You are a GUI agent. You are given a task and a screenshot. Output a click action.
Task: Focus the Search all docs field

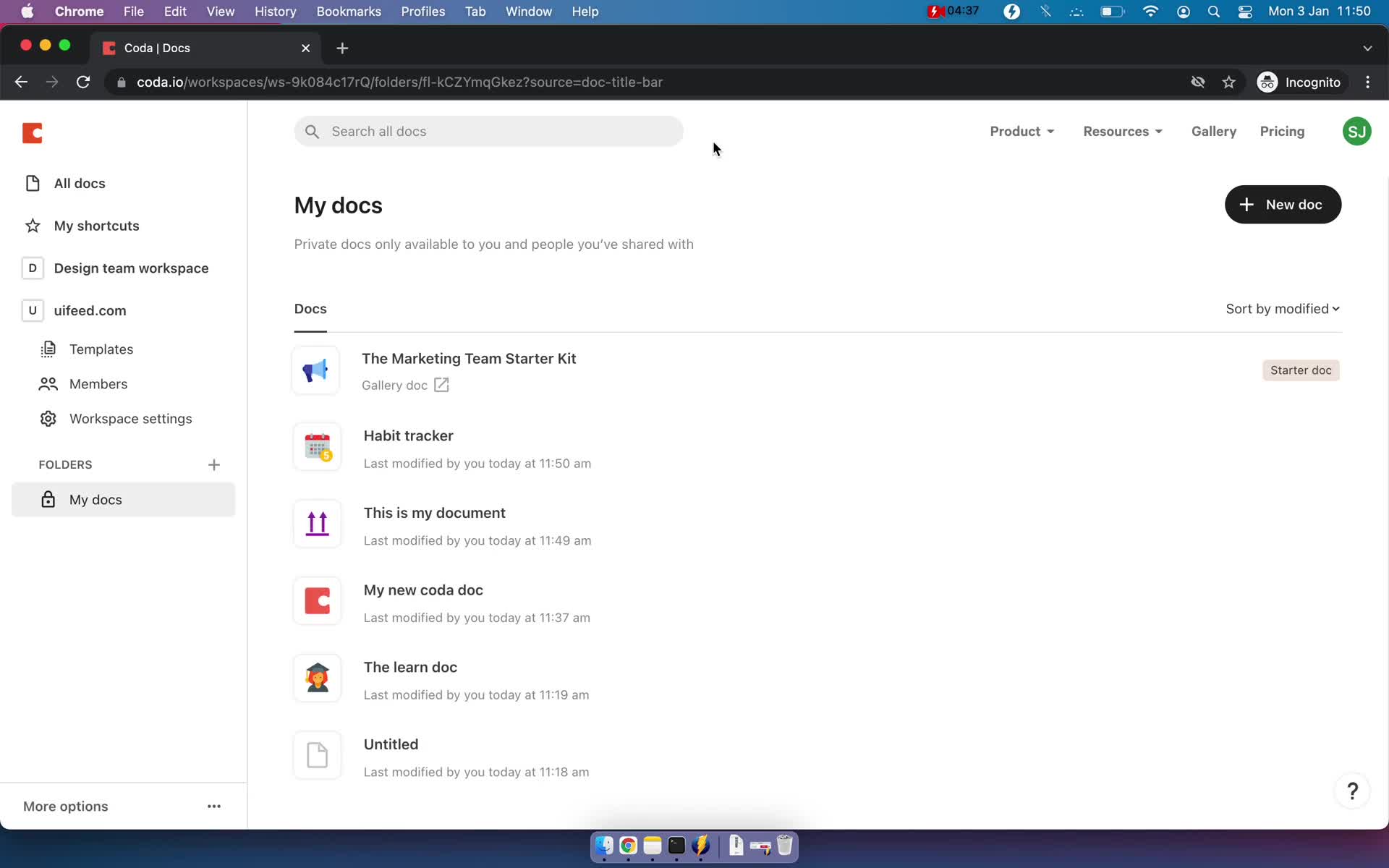tap(488, 132)
